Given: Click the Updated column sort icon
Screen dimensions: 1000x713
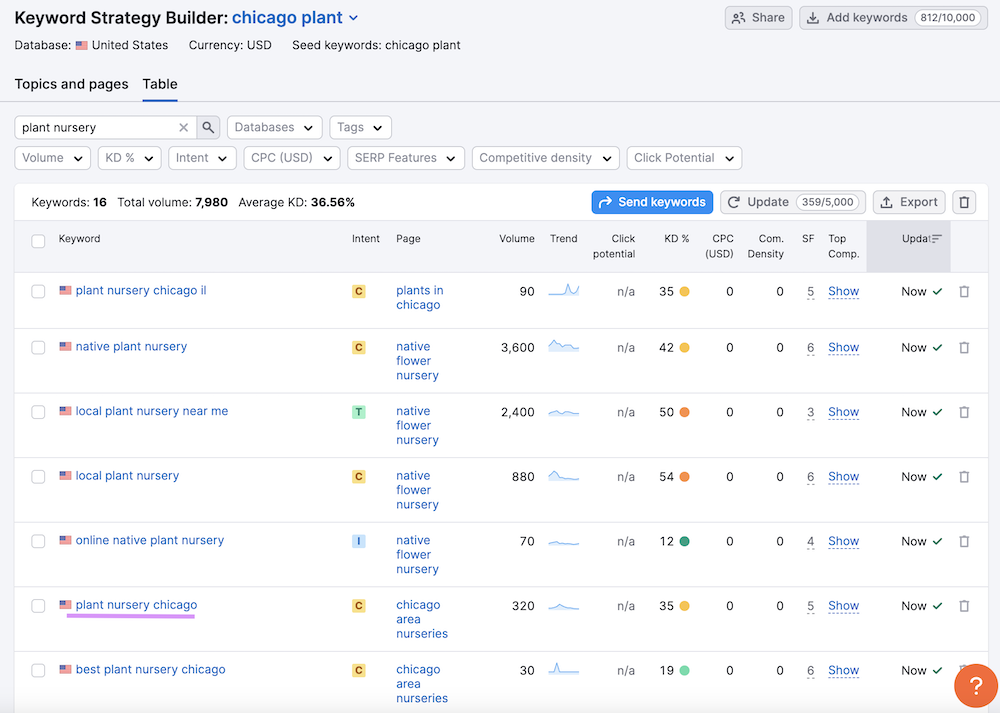Looking at the screenshot, I should tap(937, 239).
